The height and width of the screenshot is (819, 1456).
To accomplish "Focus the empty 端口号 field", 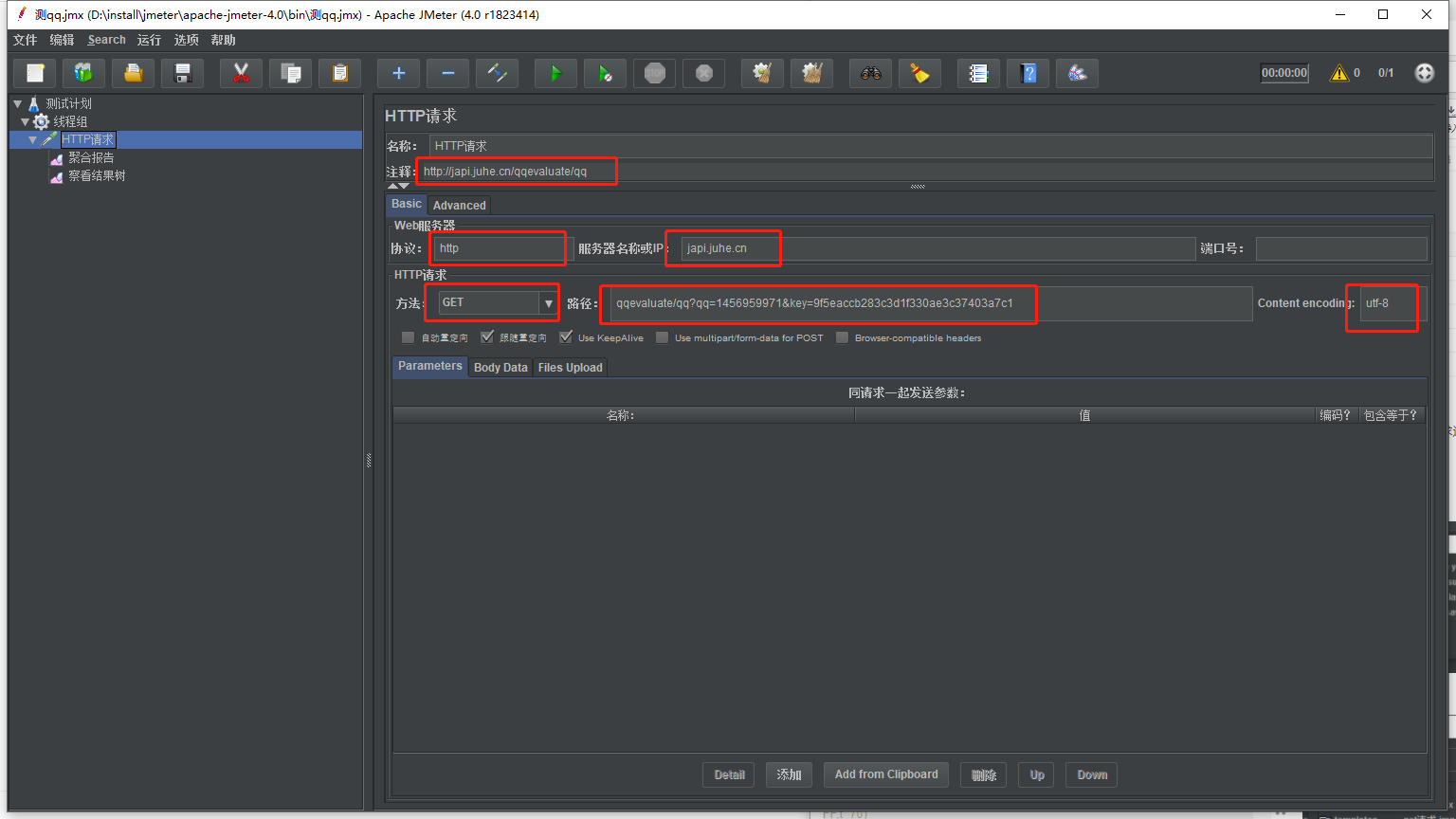I will coord(1341,248).
